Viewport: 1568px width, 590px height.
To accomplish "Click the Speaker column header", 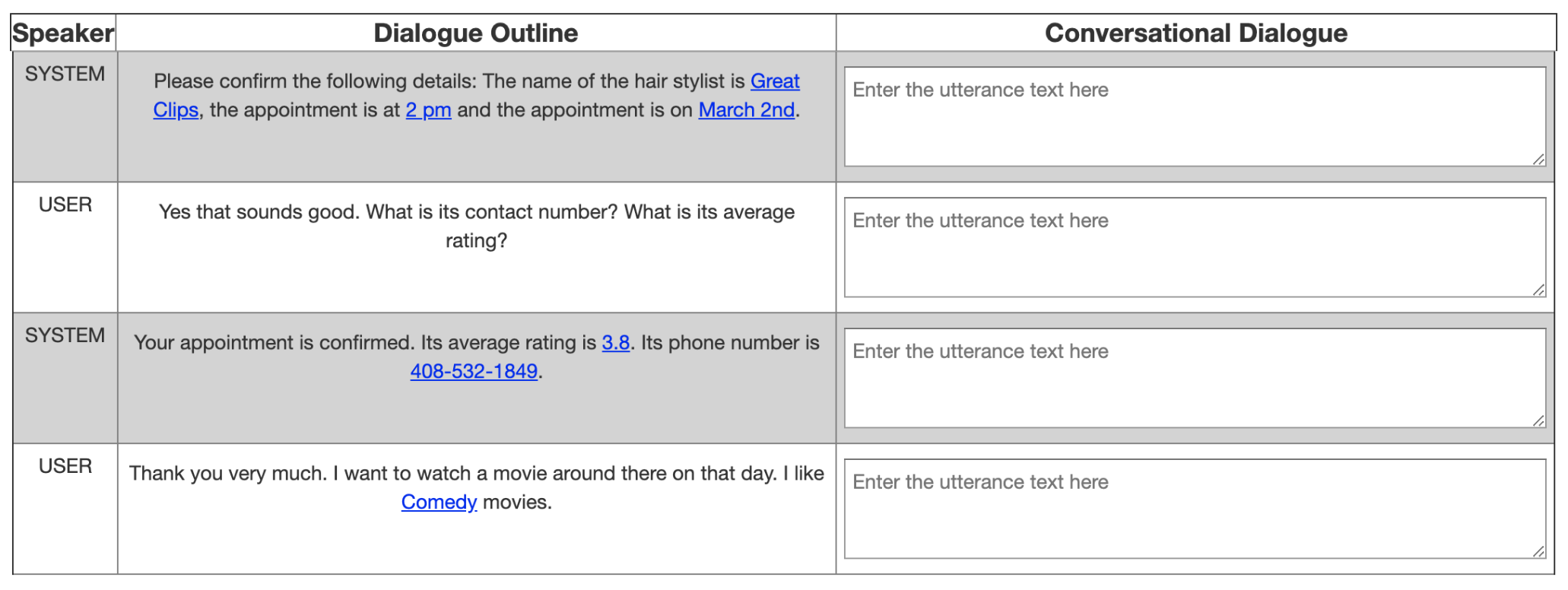I will [x=64, y=33].
